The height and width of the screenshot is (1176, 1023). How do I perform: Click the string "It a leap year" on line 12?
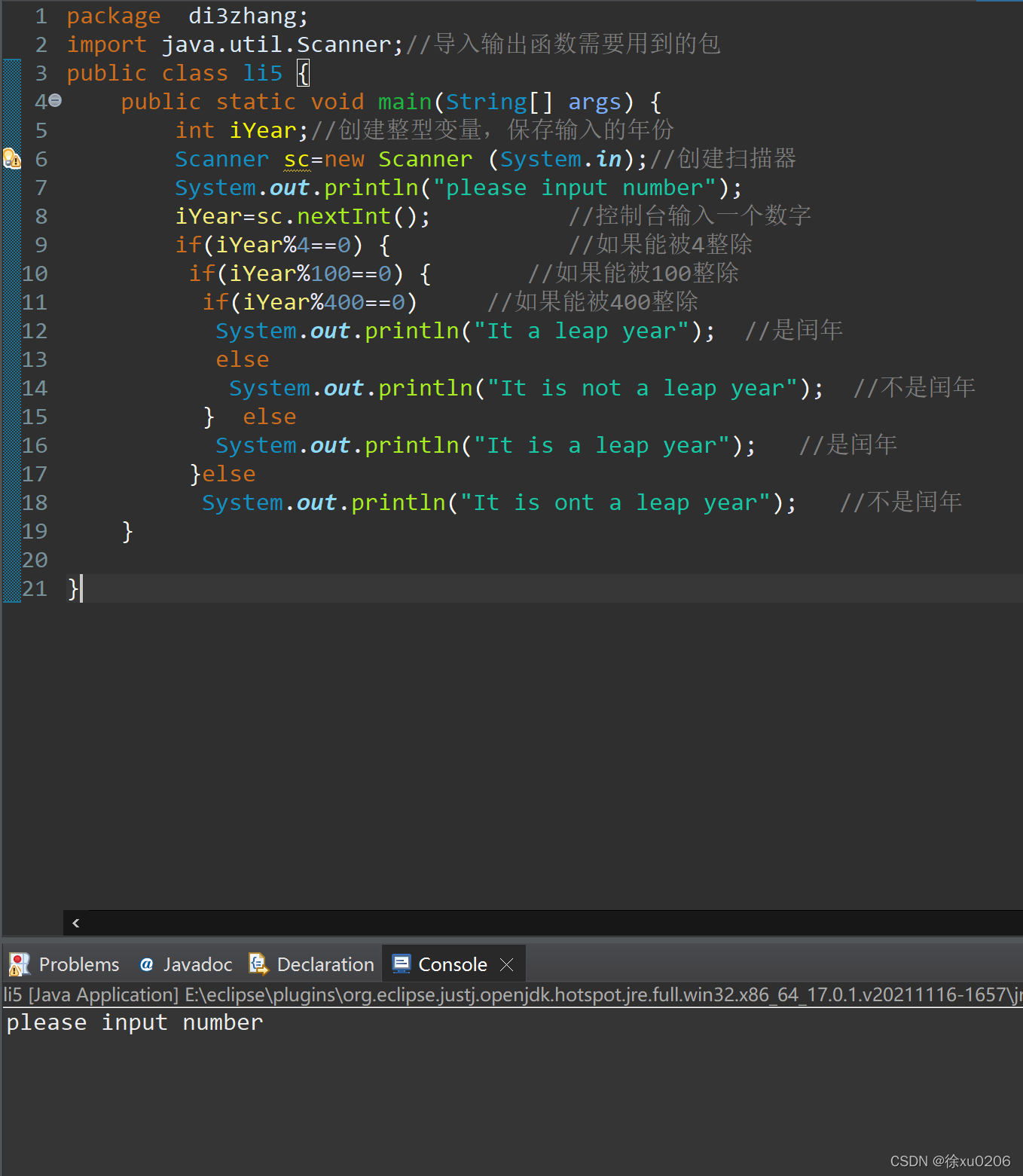click(581, 331)
